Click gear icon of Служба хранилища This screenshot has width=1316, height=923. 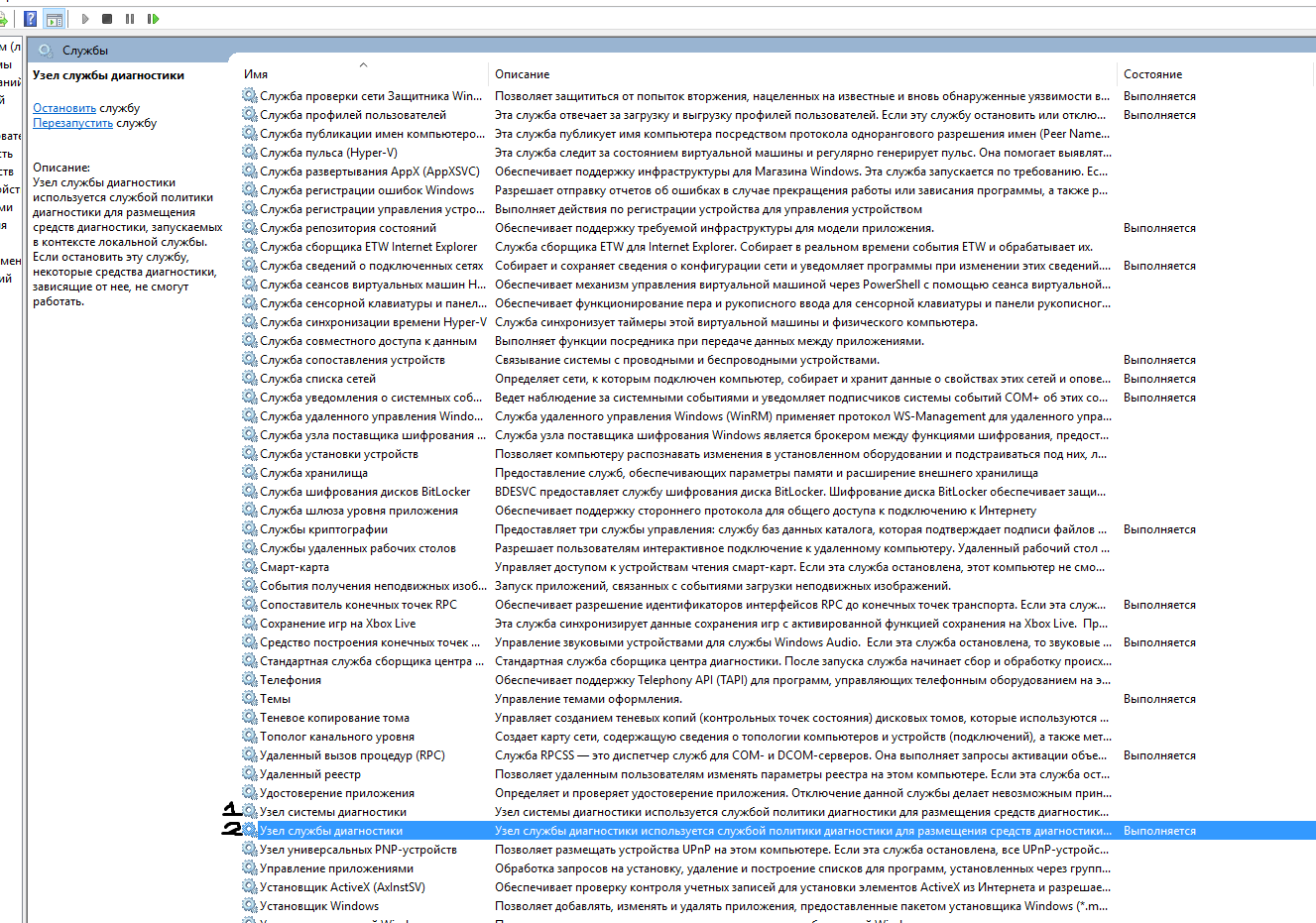(x=250, y=473)
